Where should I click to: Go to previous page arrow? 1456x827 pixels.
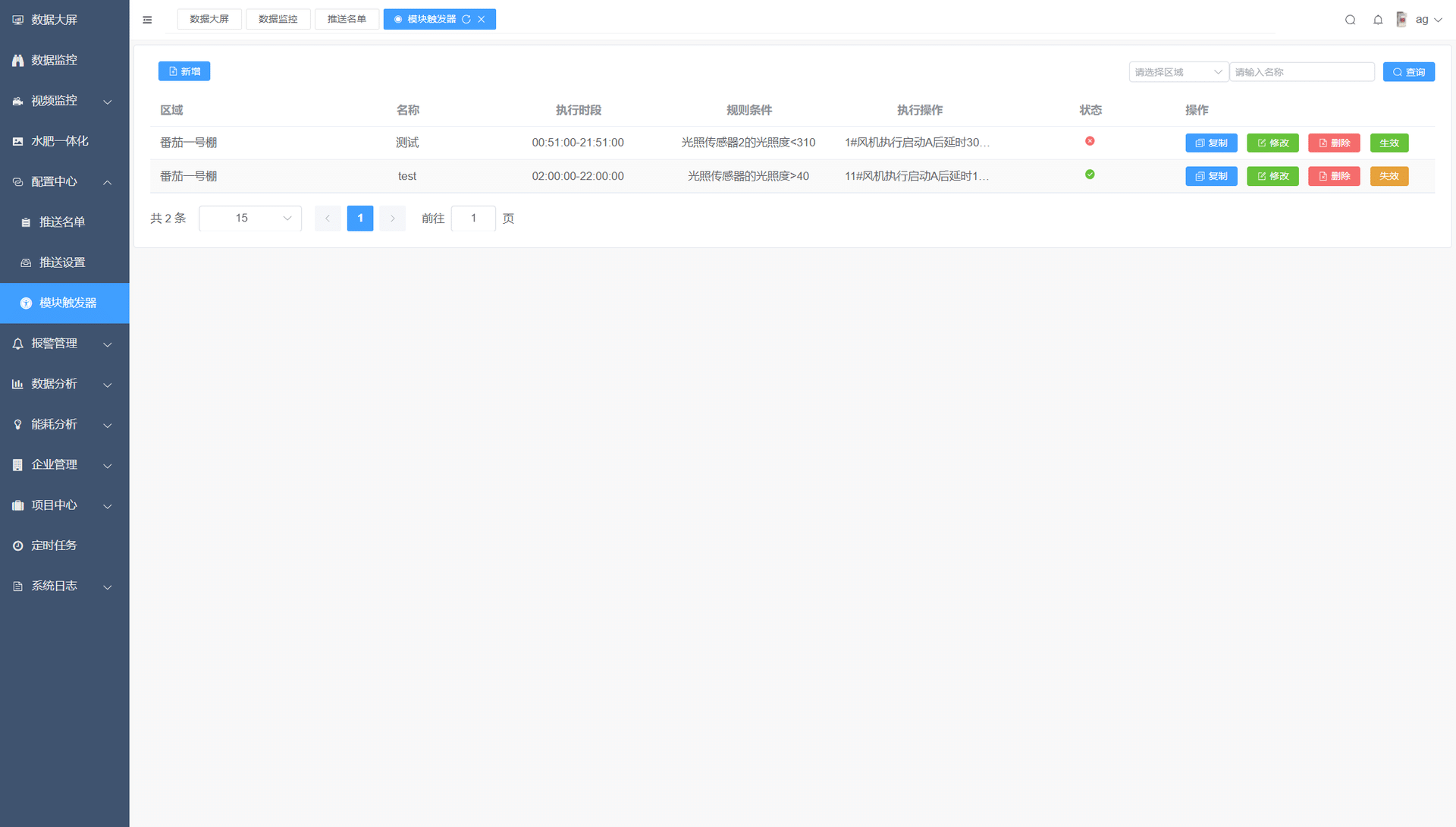click(x=328, y=219)
